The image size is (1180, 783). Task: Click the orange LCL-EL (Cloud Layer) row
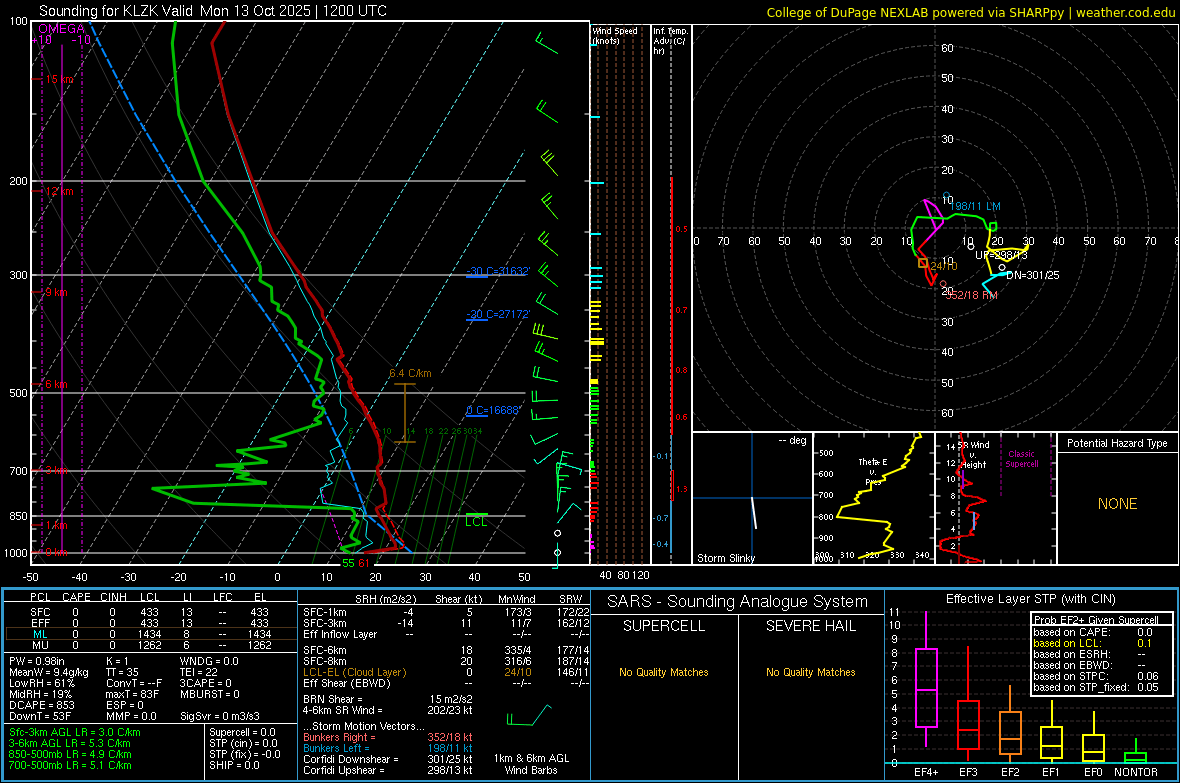tap(446, 672)
